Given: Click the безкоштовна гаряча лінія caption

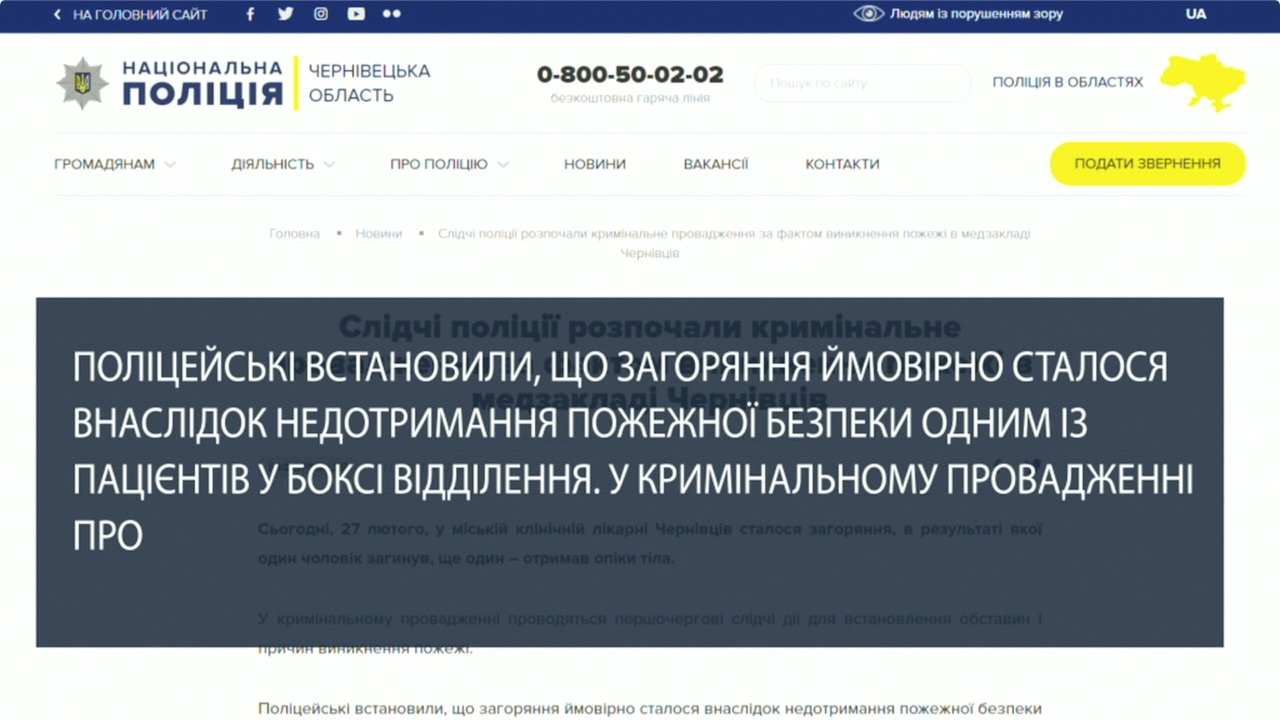Looking at the screenshot, I should pyautogui.click(x=630, y=98).
